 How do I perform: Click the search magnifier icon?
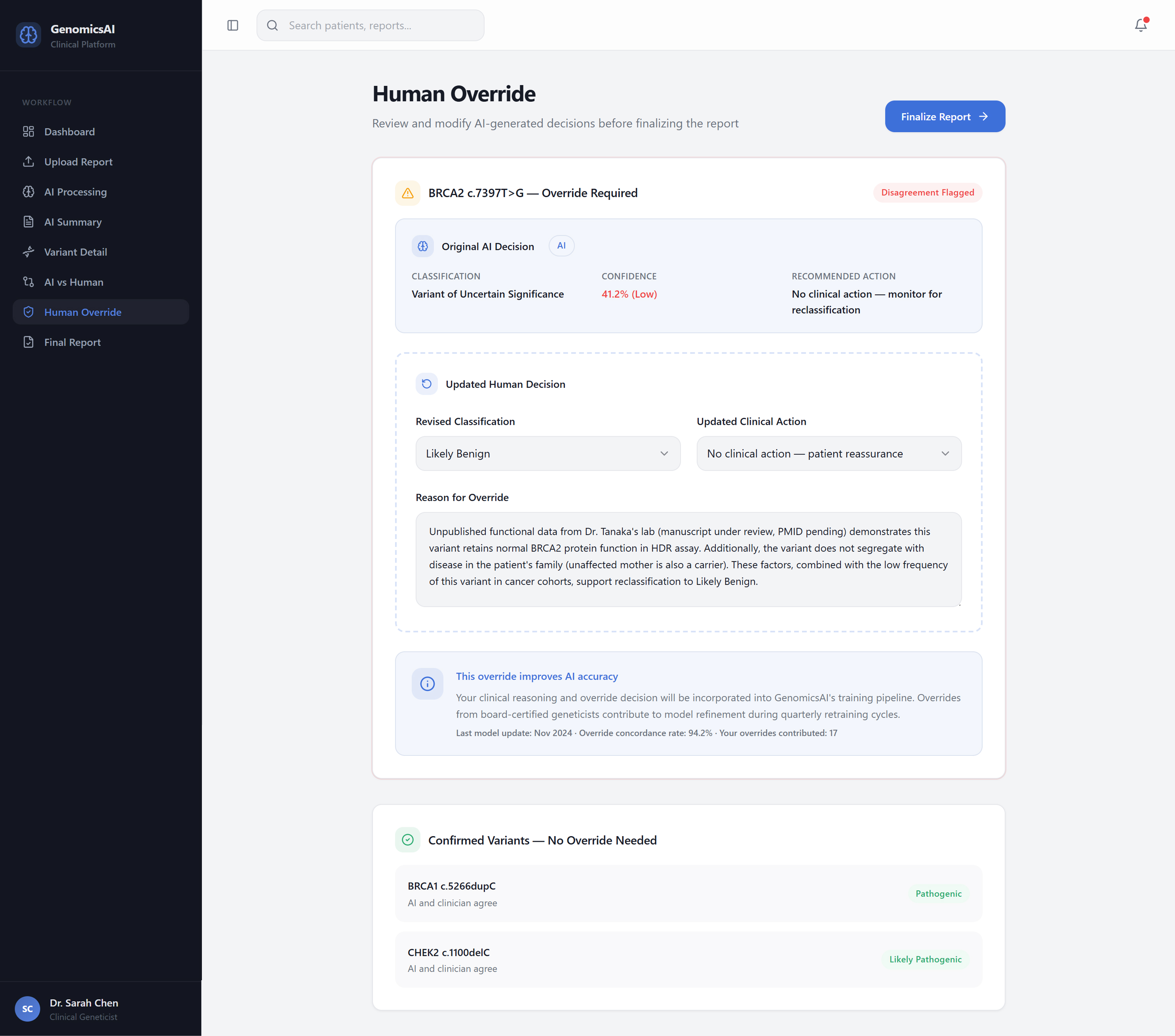point(272,25)
